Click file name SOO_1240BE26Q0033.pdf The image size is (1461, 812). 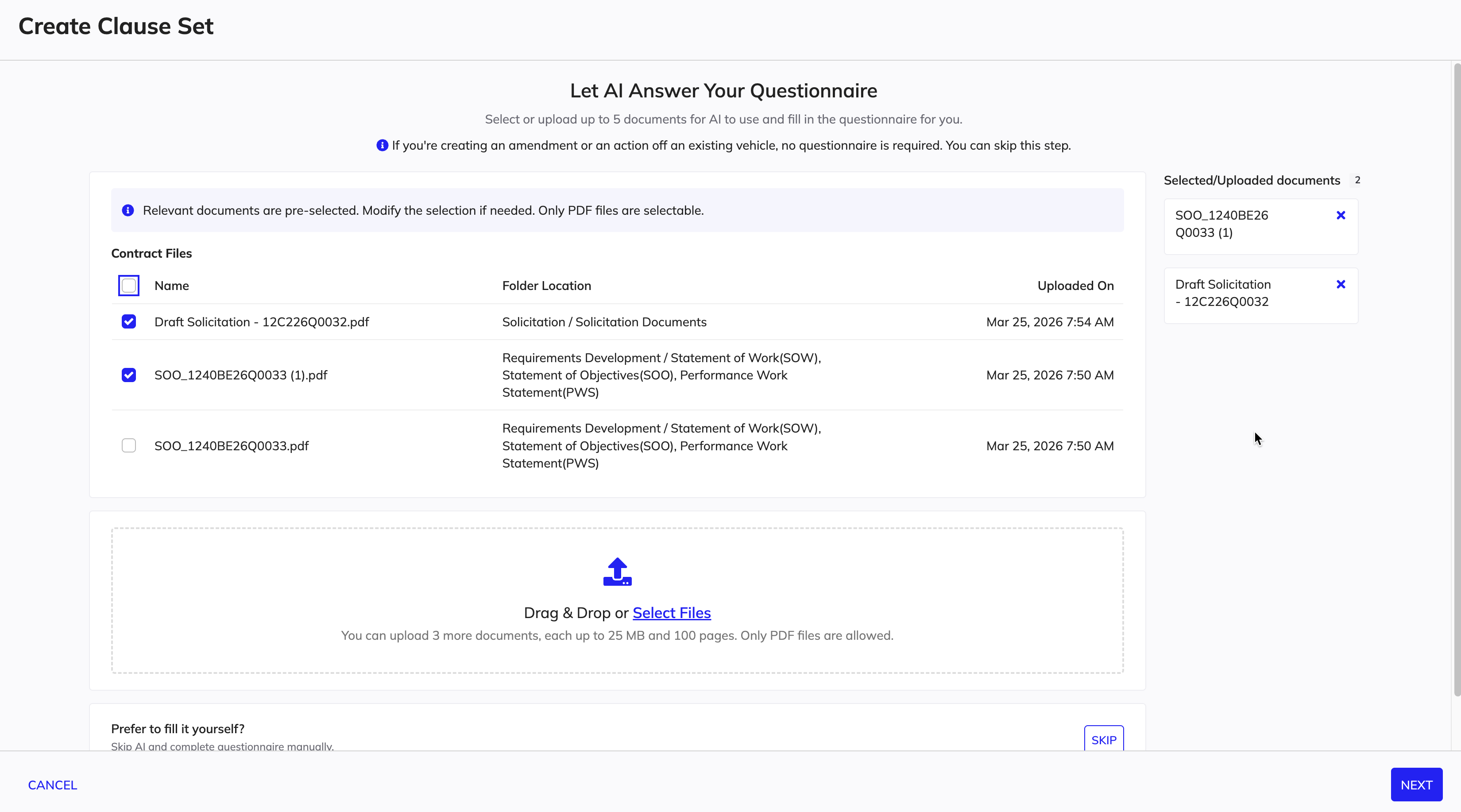(232, 446)
